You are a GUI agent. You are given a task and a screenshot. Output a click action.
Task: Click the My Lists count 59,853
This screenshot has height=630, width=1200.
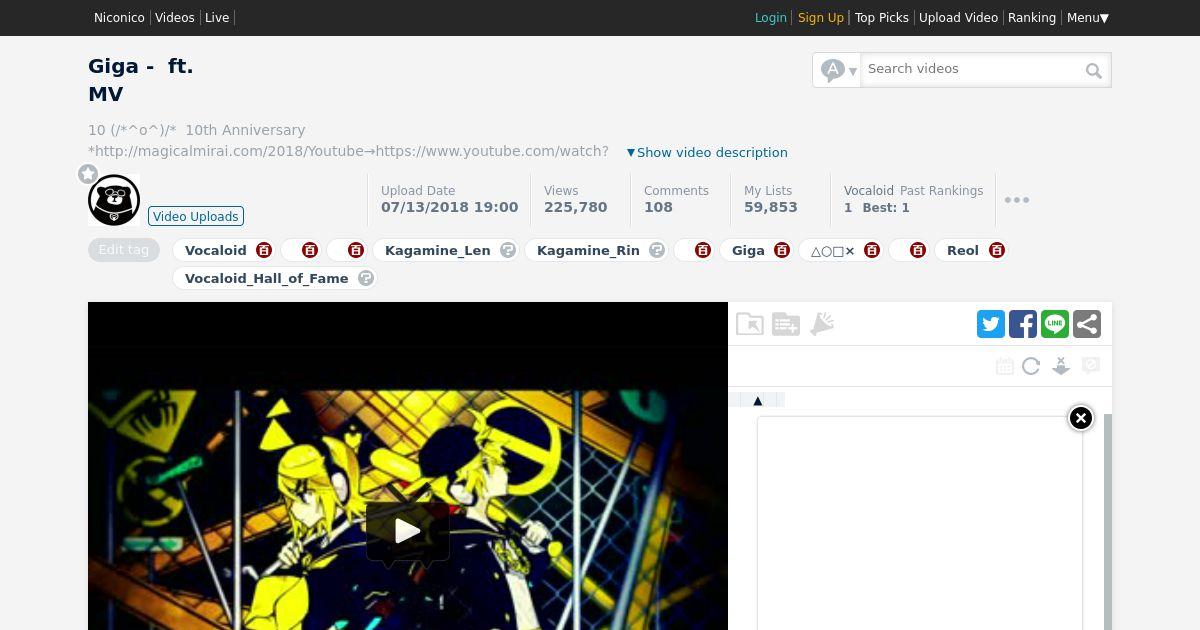pyautogui.click(x=771, y=207)
